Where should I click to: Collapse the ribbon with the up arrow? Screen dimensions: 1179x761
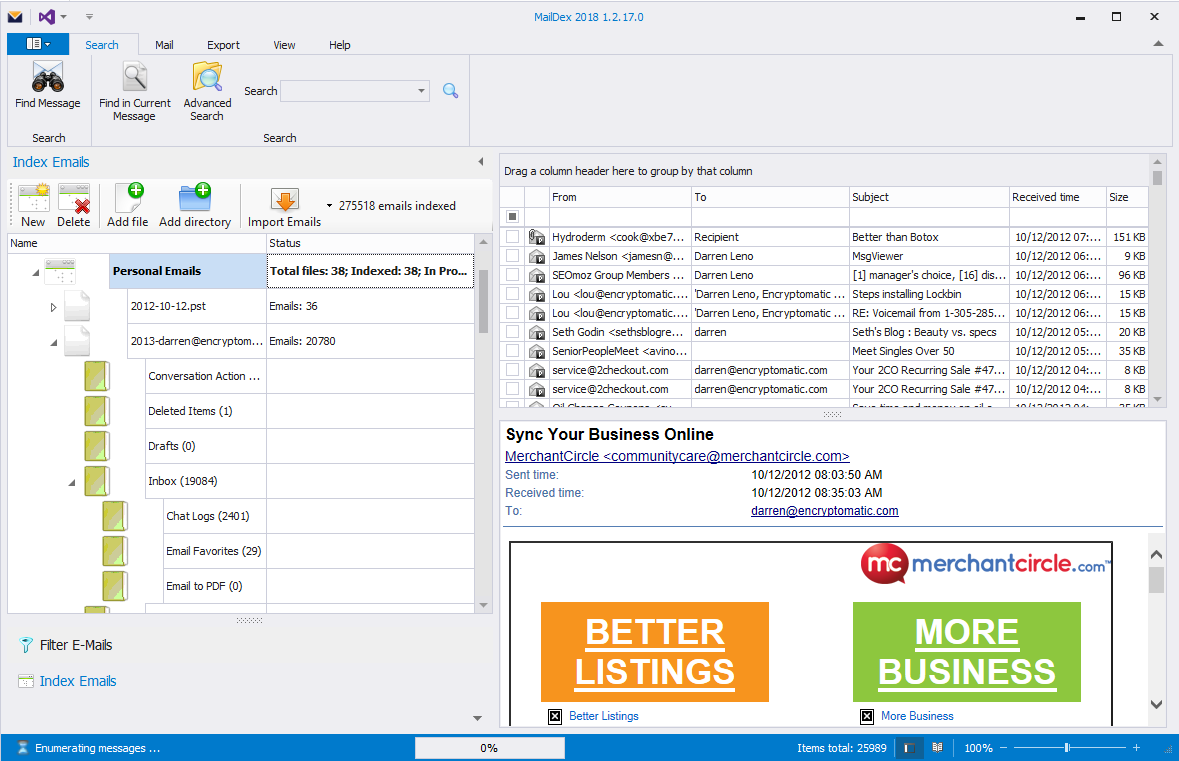[x=1158, y=44]
